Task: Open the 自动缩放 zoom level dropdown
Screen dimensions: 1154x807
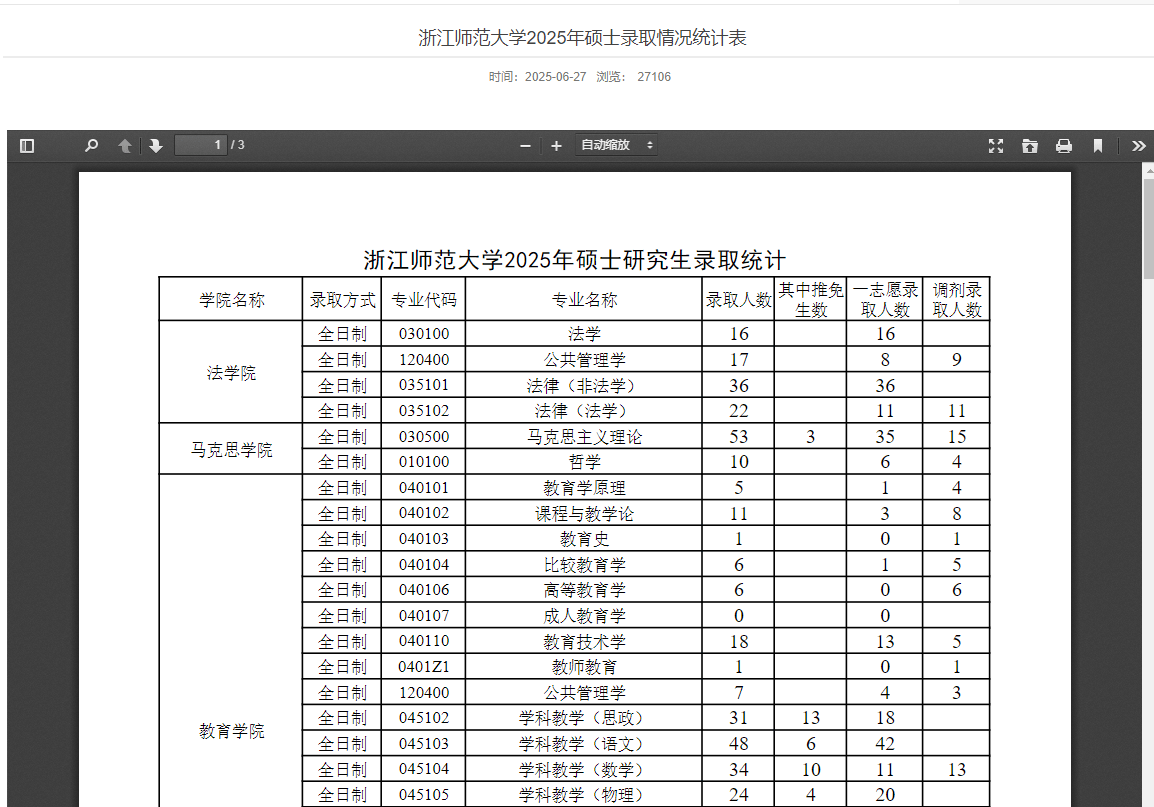Action: (x=616, y=145)
